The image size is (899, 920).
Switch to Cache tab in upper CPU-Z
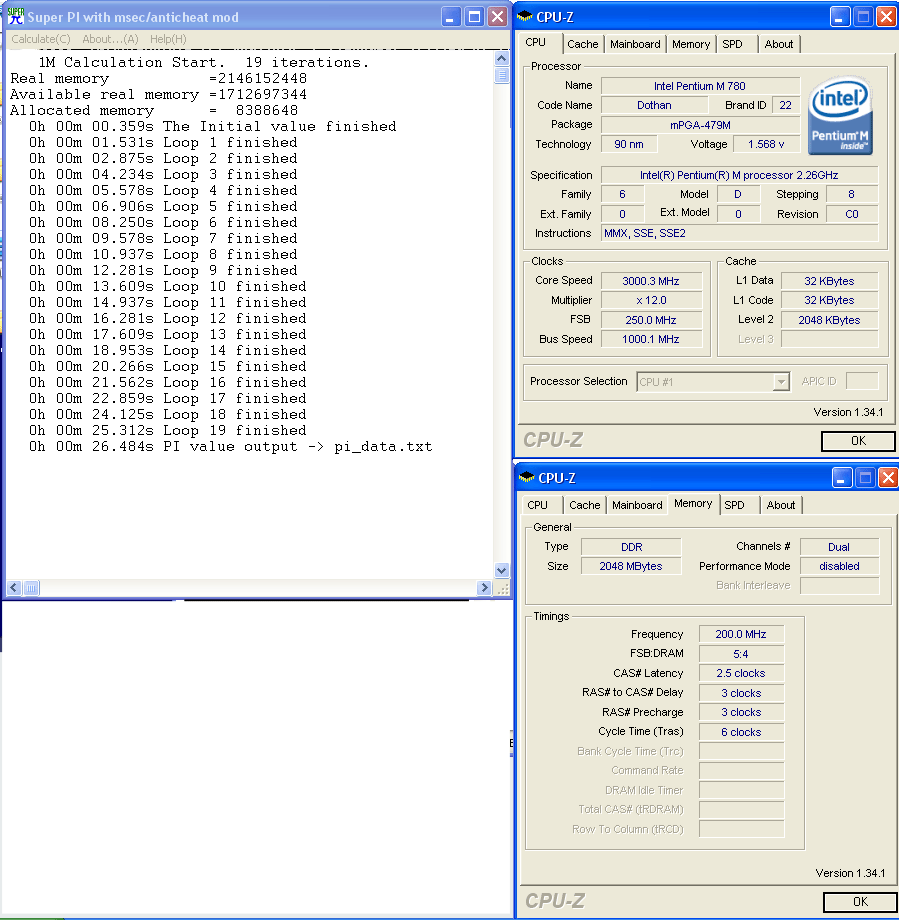(583, 44)
